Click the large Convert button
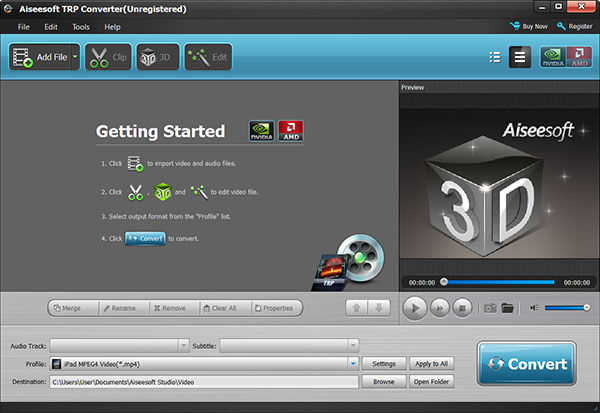The height and width of the screenshot is (413, 600). point(527,363)
